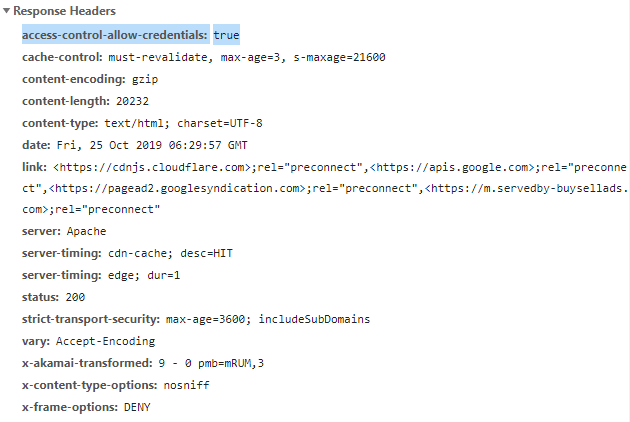Select the server-timing edge dur=1 row
The width and height of the screenshot is (630, 422).
(x=100, y=275)
